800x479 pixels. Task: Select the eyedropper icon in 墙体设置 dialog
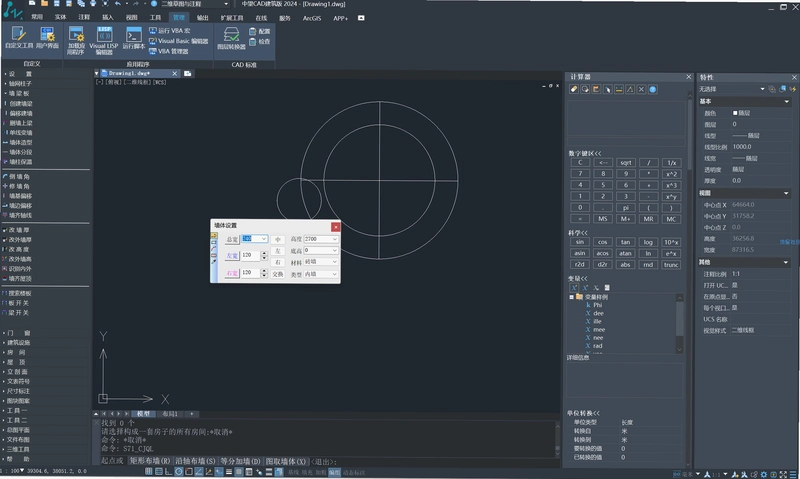coord(214,262)
